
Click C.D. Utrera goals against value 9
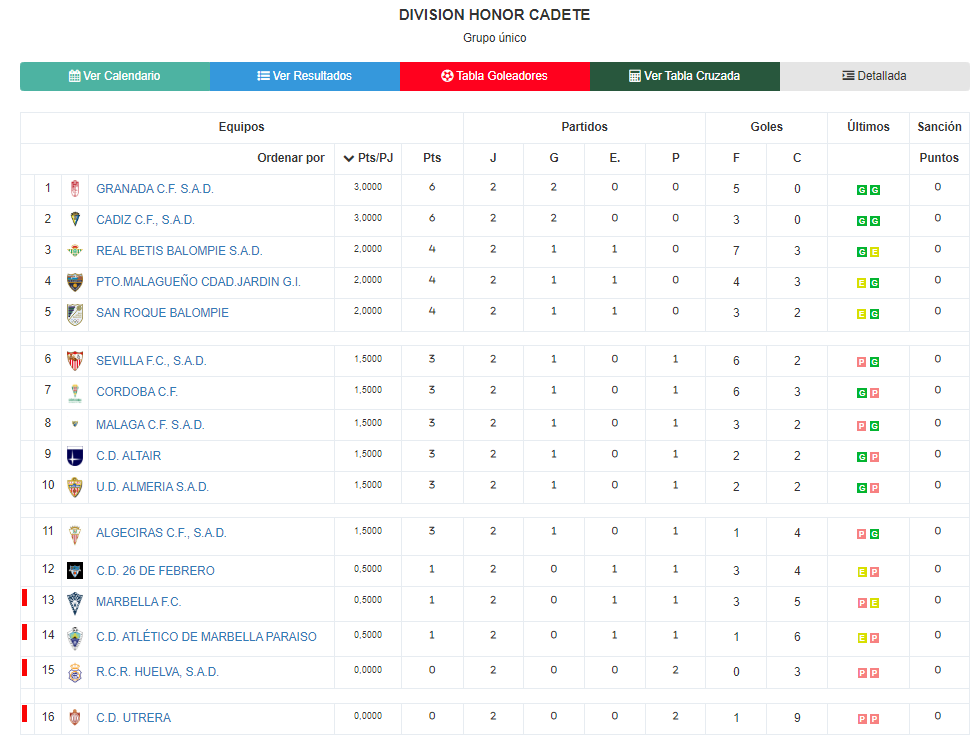(797, 718)
